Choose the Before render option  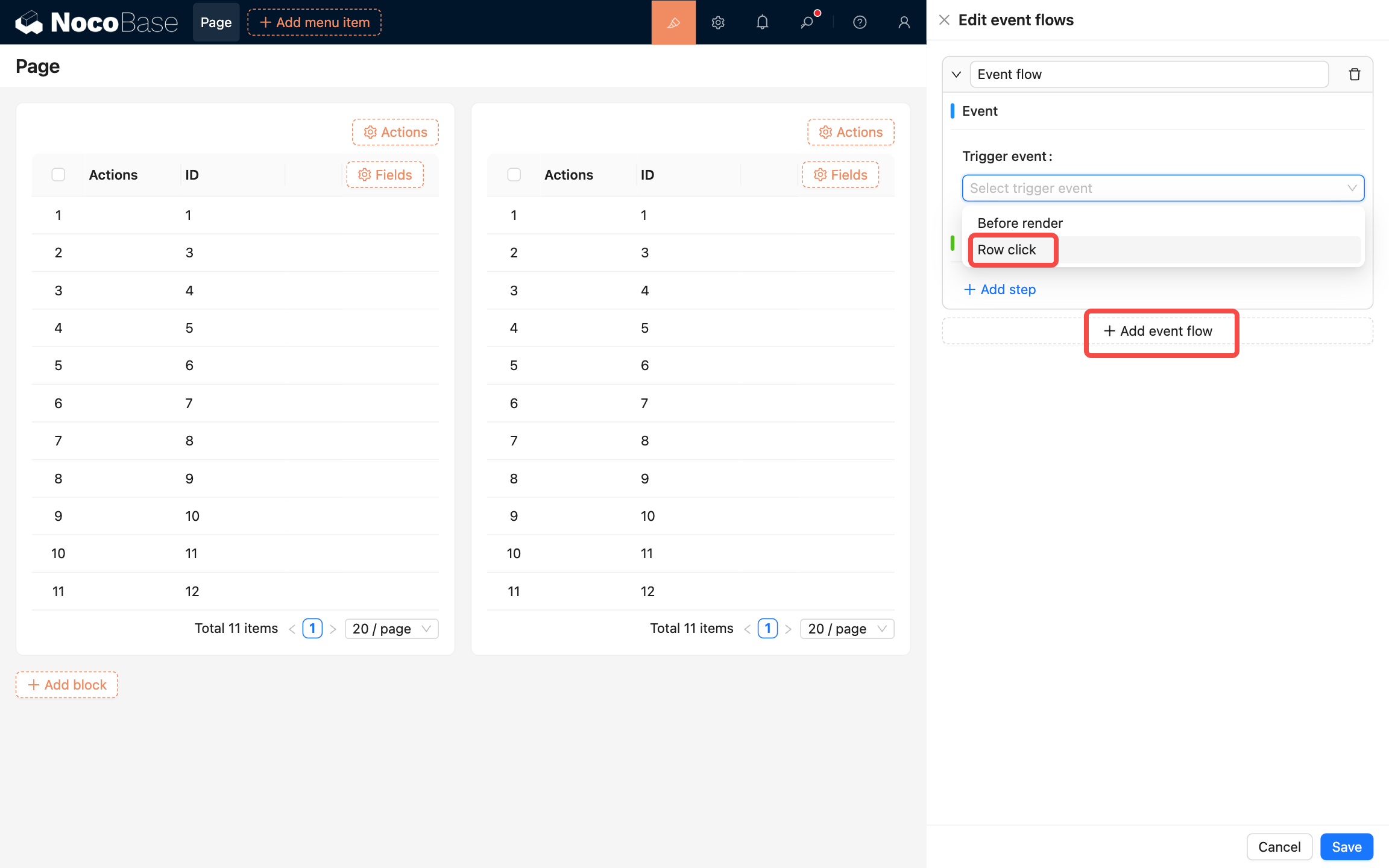1020,223
